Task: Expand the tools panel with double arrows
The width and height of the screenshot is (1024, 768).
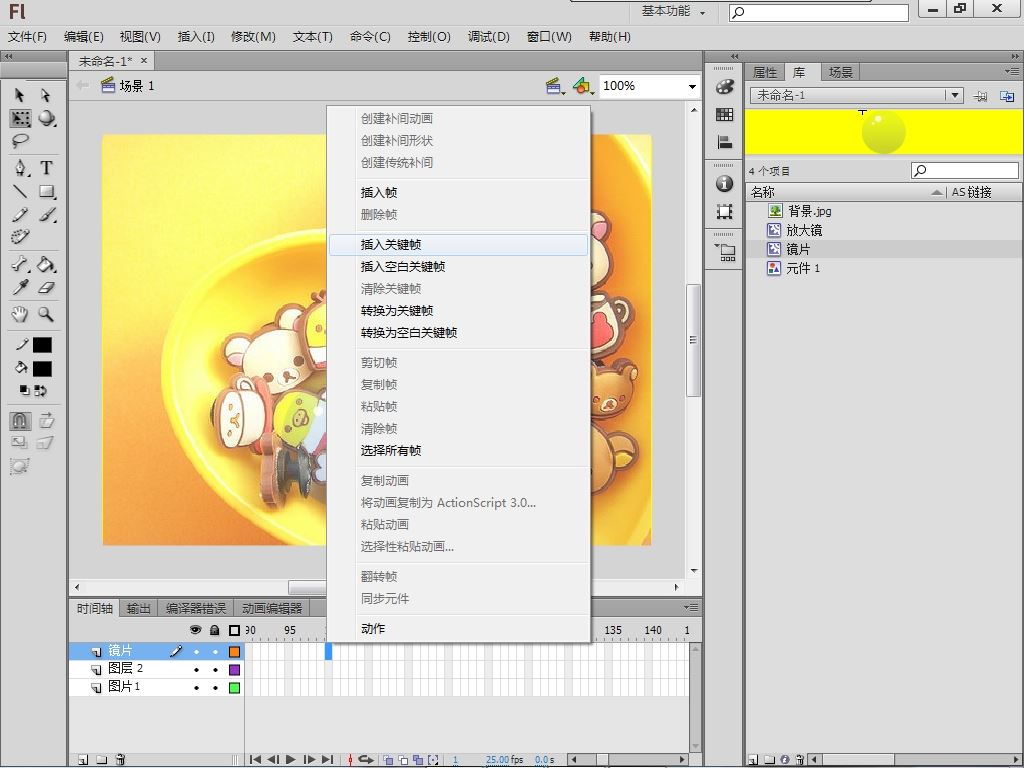Action: click(8, 56)
